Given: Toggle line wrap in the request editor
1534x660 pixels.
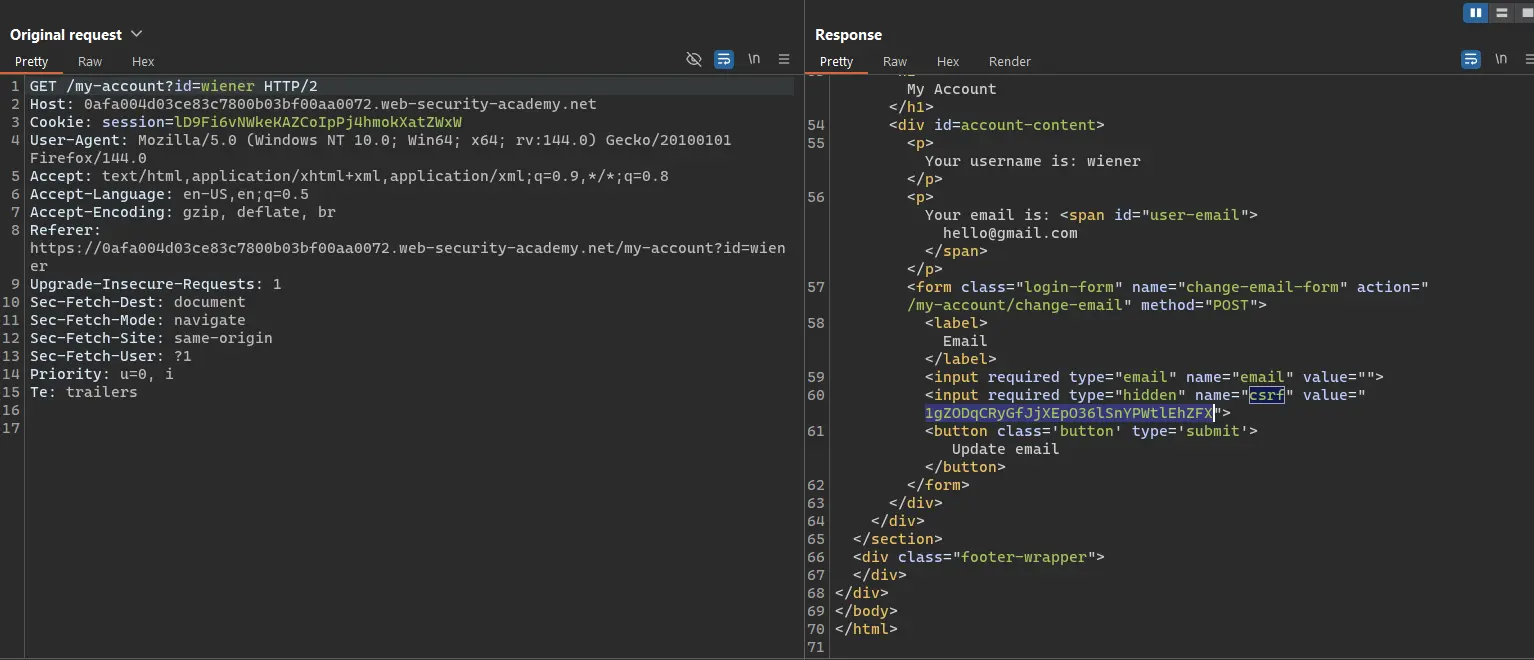Looking at the screenshot, I should tap(724, 60).
